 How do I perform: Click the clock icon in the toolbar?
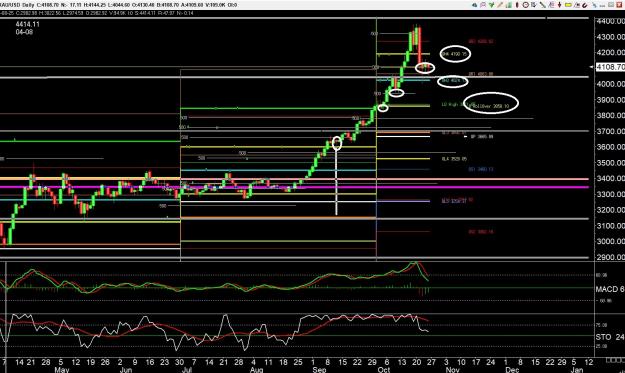click(526, 5)
